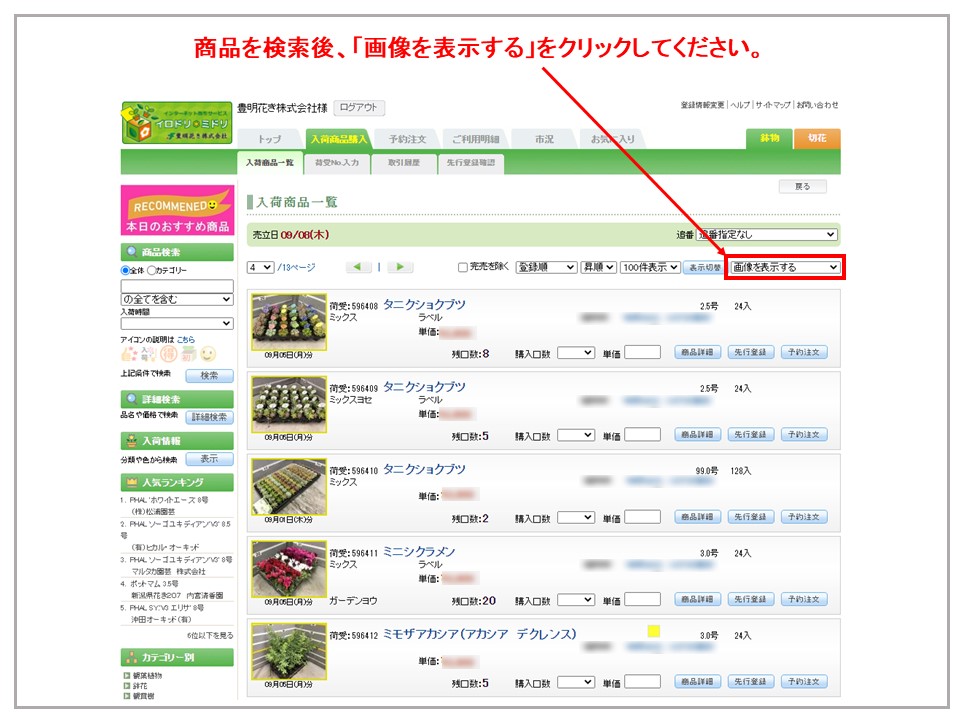This screenshot has width=960, height=720.
Task: Click the yellow color swatch on ミモザアカシア row
Action: coord(654,631)
